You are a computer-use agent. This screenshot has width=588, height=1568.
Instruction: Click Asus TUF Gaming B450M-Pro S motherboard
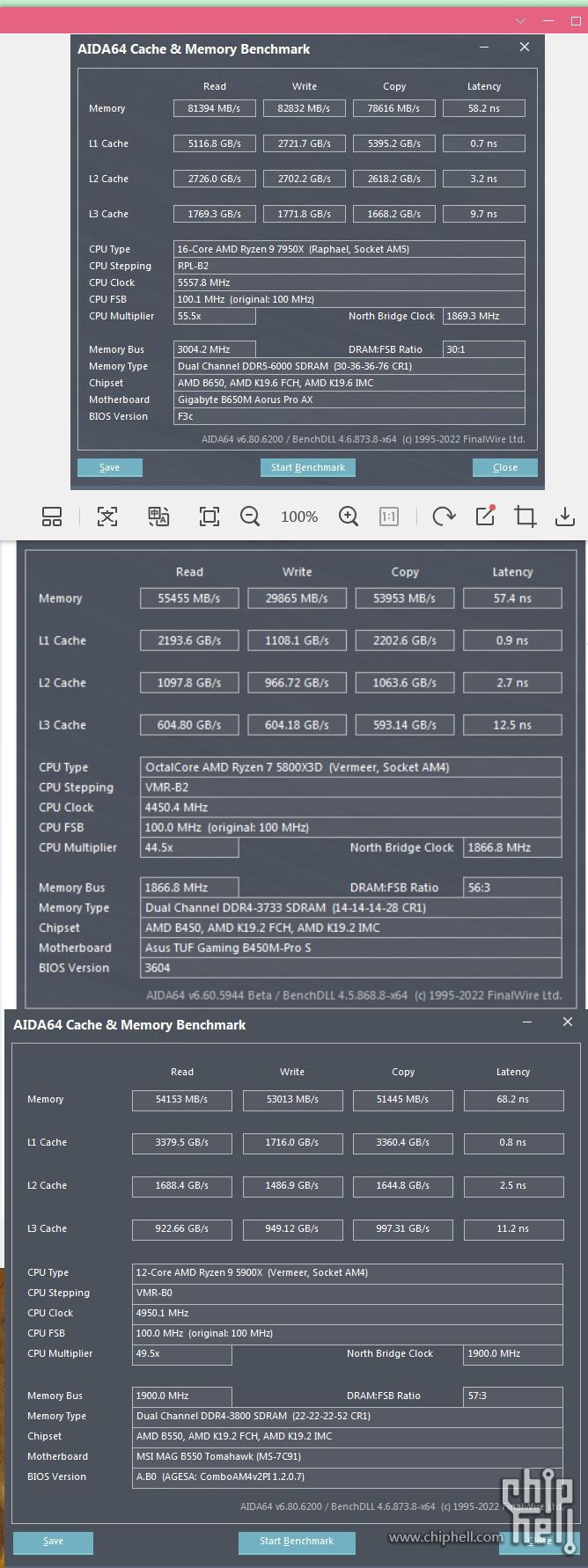[x=351, y=948]
